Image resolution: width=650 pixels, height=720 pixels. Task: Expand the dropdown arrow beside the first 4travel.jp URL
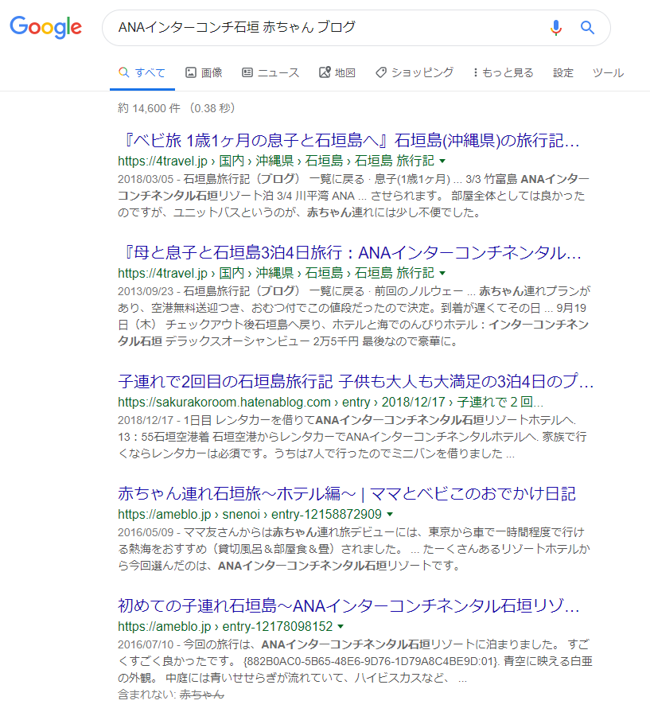tap(443, 161)
